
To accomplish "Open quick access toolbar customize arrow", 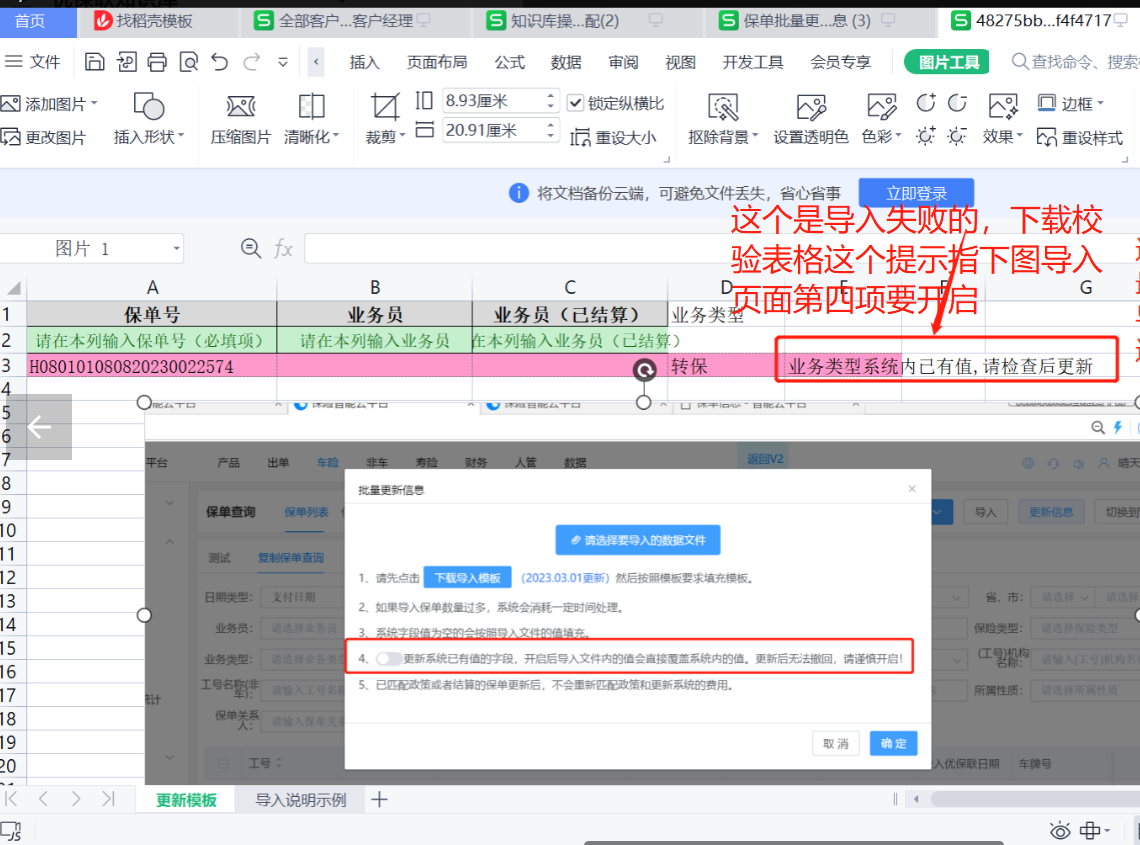I will tap(283, 63).
